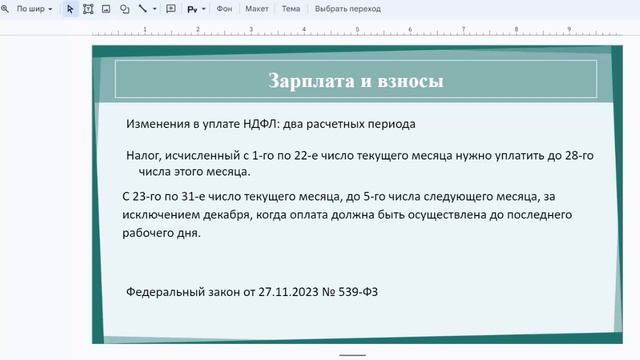Select the arrow cursor tool
640x360 pixels.
70,9
